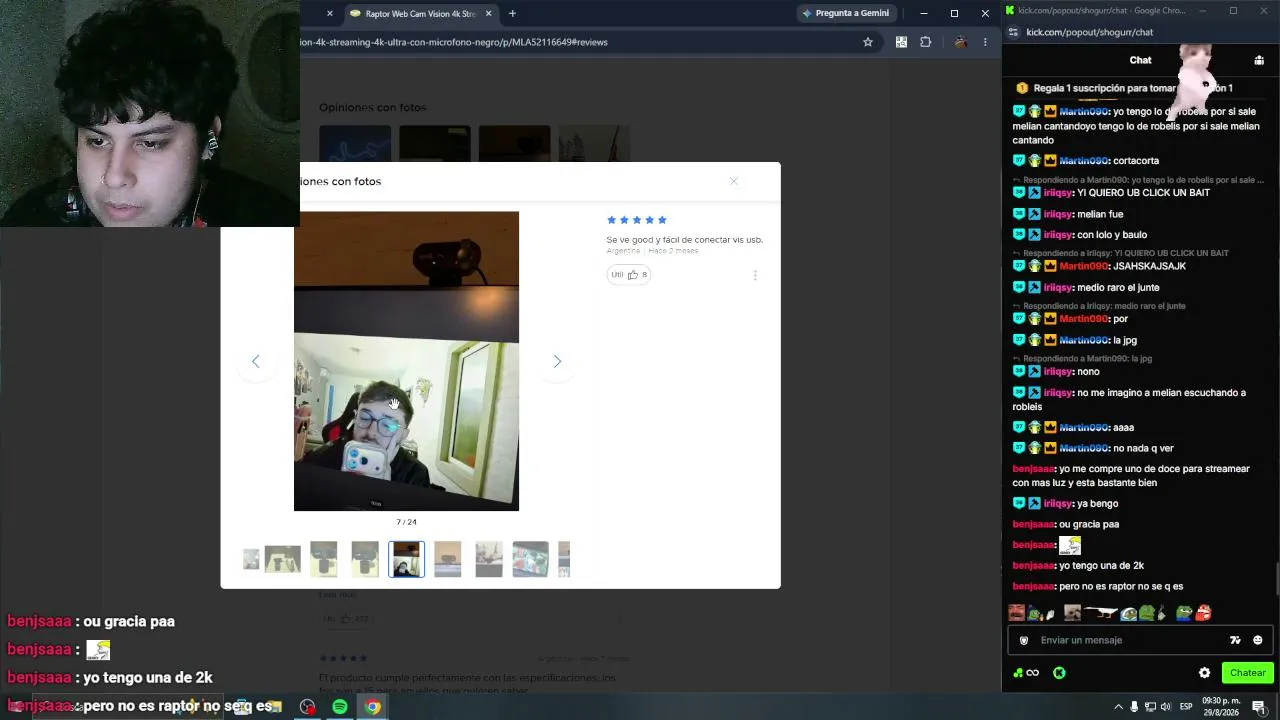Image resolution: width=1280 pixels, height=720 pixels.
Task: Click the Sidebar extension icon in Chrome
Action: pos(901,42)
